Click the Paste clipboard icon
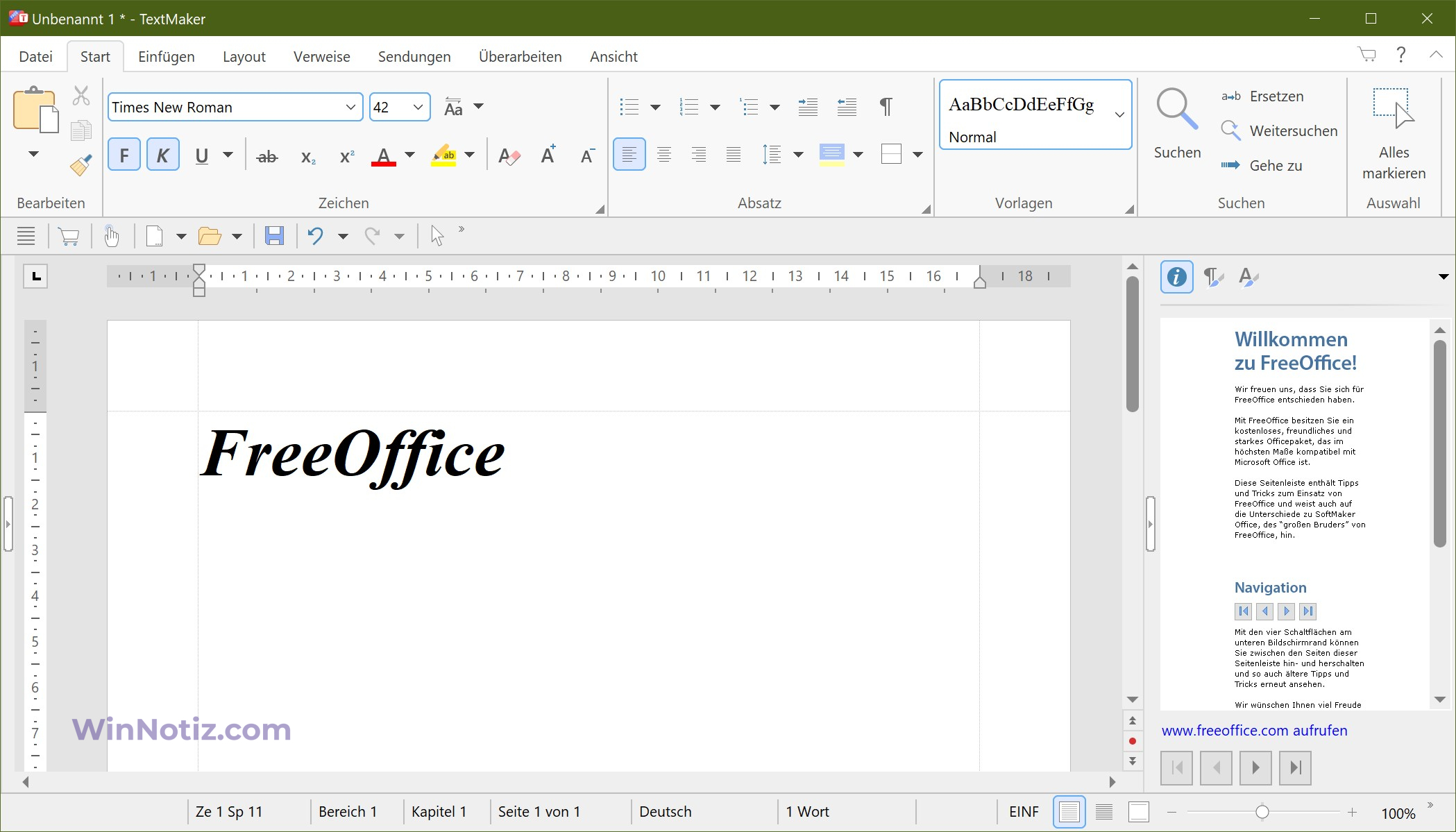Image resolution: width=1456 pixels, height=832 pixels. [35, 110]
